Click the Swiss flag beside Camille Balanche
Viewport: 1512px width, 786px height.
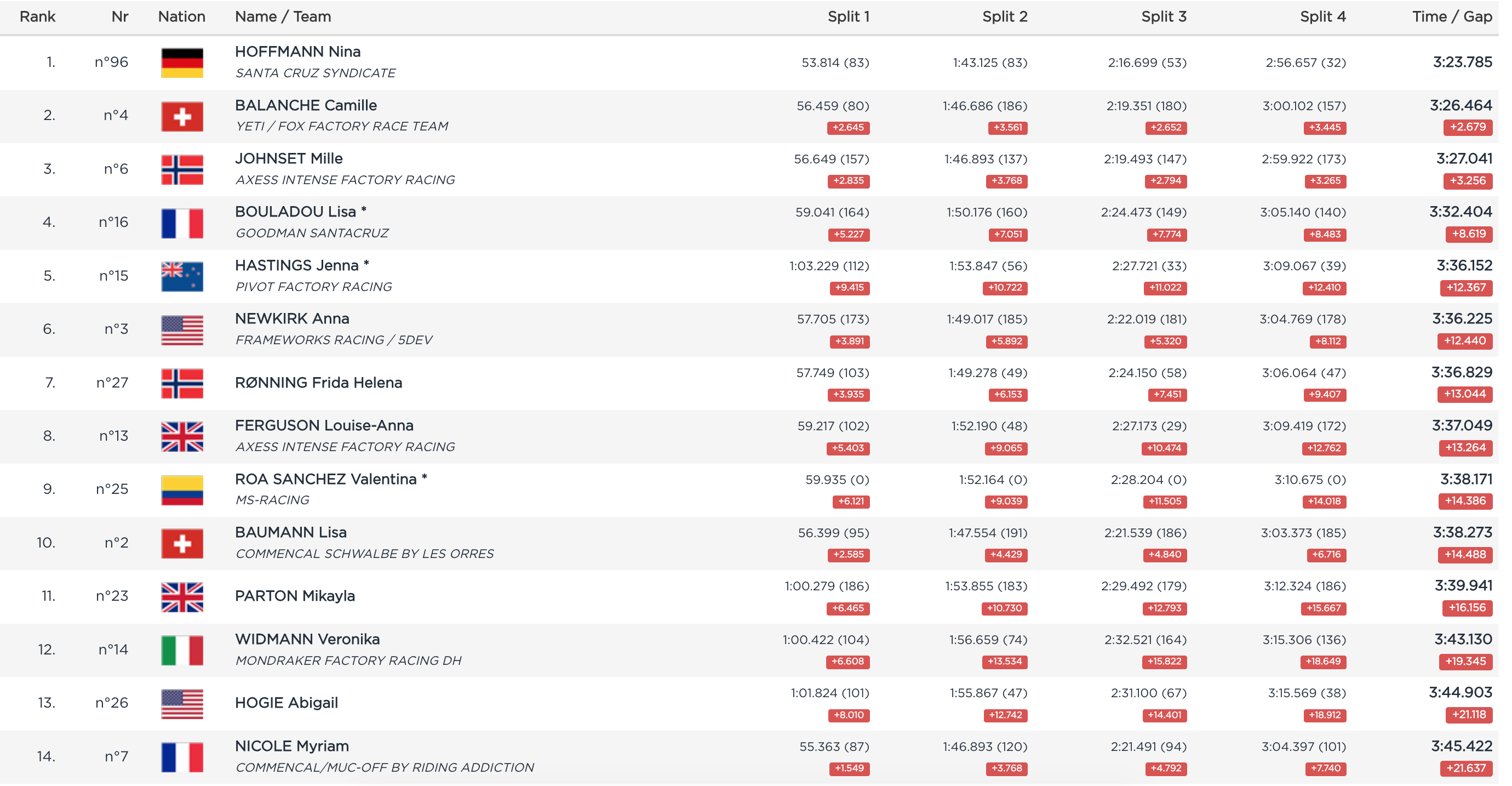pos(182,116)
